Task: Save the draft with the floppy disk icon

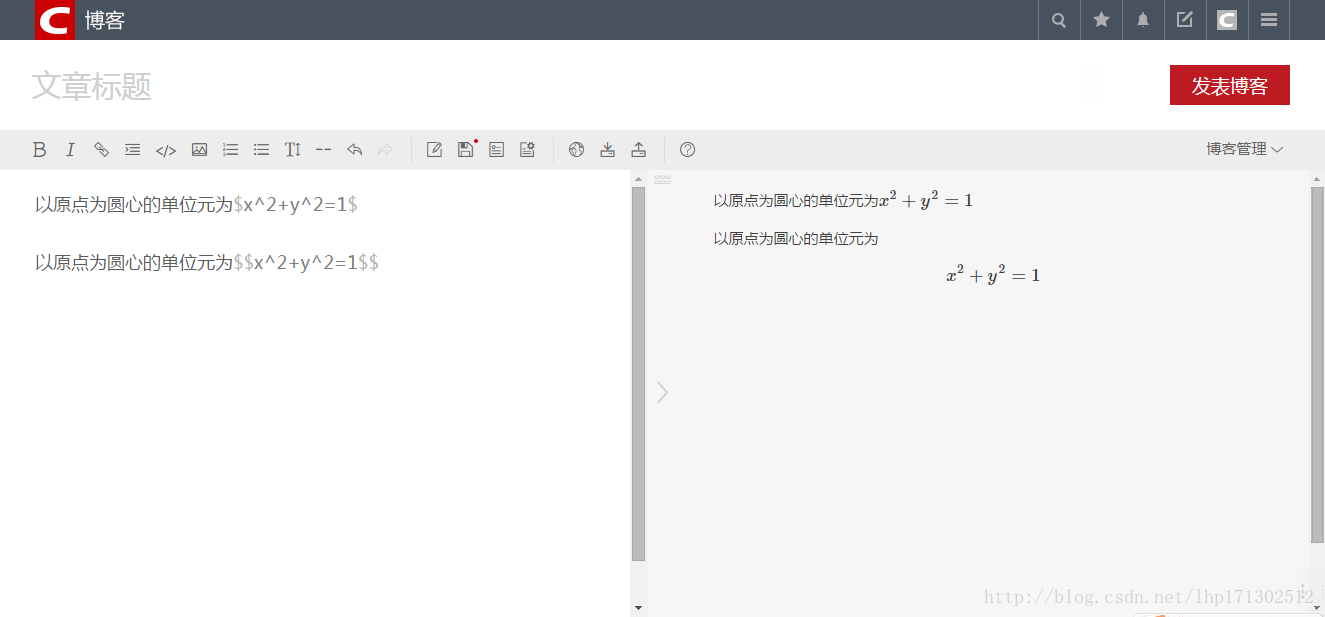Action: [465, 150]
